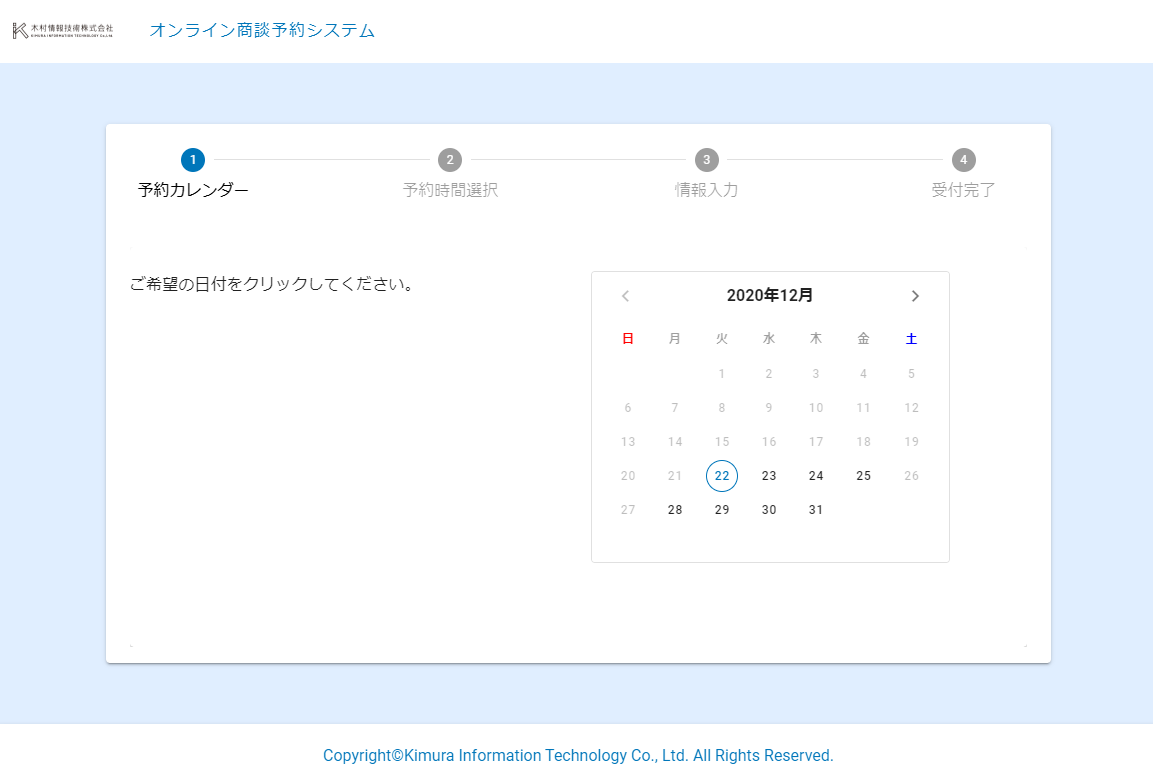The height and width of the screenshot is (783, 1153).
Task: Open the オンライン商談予約システム title link
Action: [262, 31]
